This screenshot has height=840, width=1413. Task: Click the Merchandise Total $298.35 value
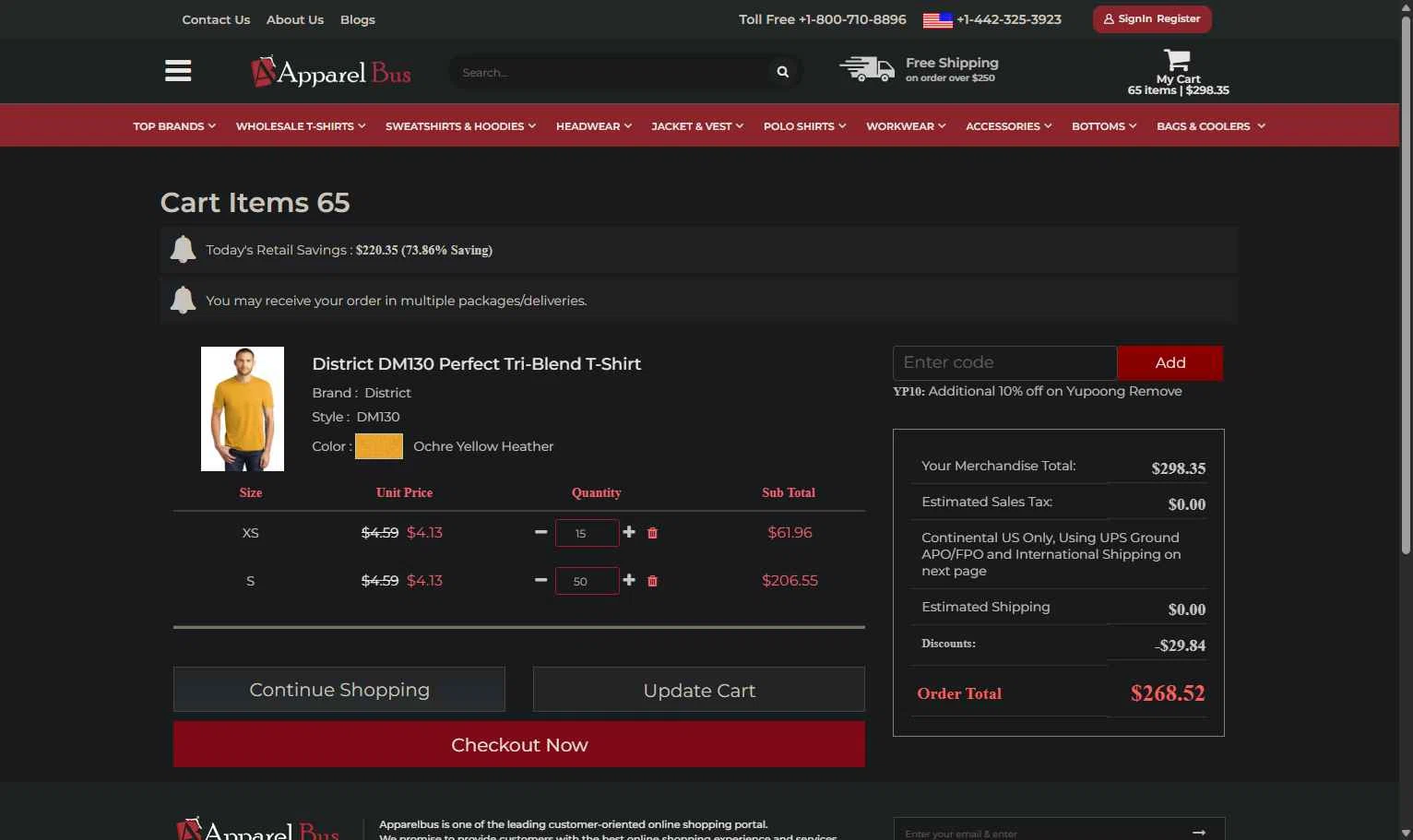(x=1178, y=468)
